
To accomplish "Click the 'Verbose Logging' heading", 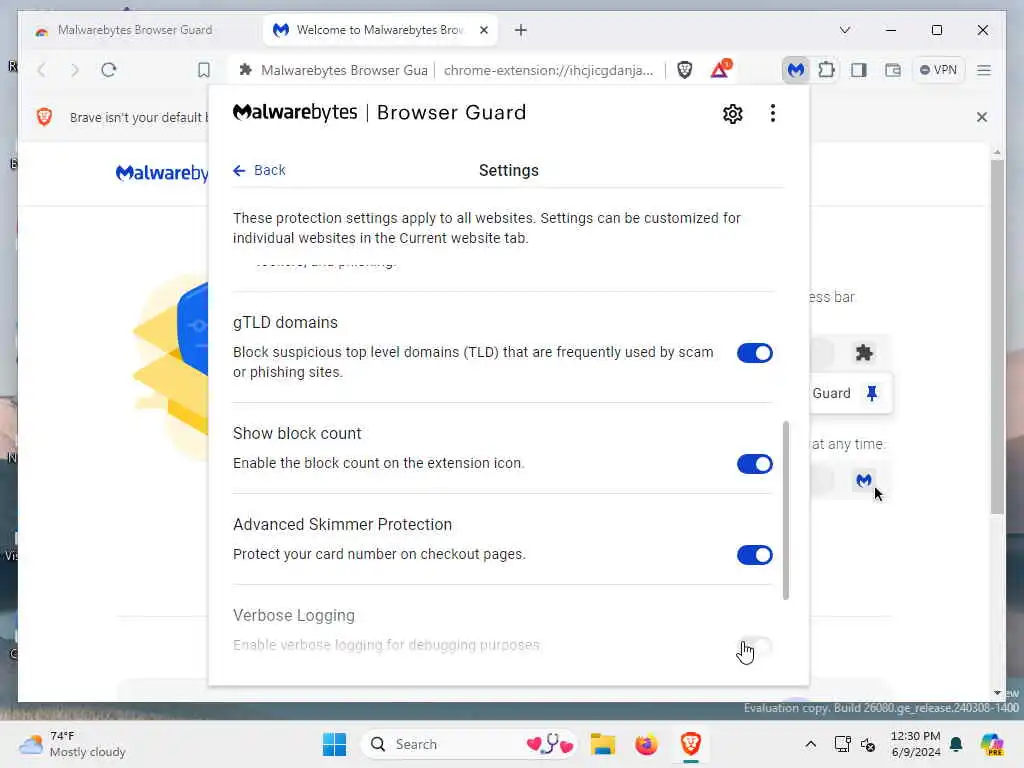I will 294,615.
